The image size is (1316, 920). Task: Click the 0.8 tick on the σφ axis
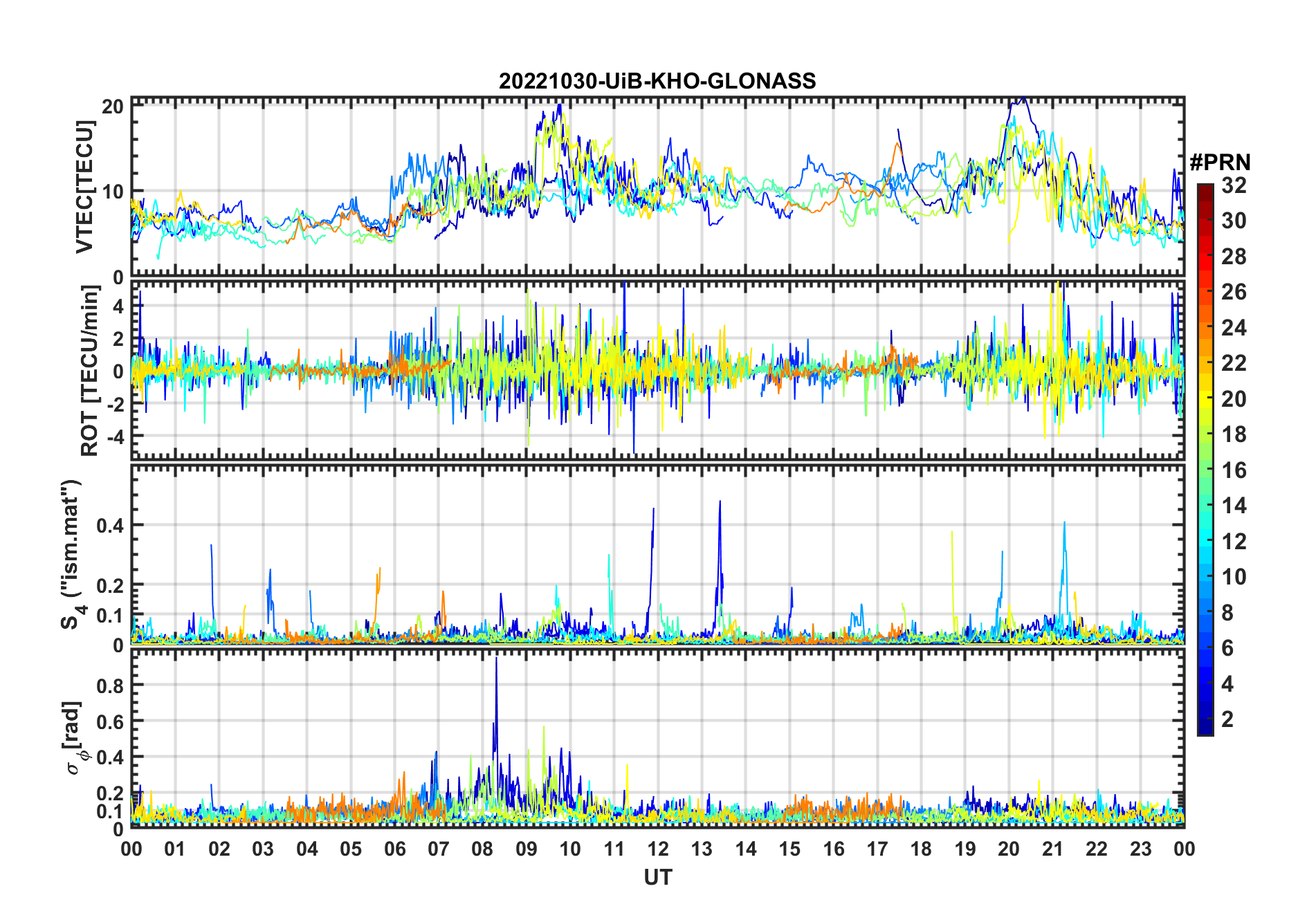click(x=110, y=686)
